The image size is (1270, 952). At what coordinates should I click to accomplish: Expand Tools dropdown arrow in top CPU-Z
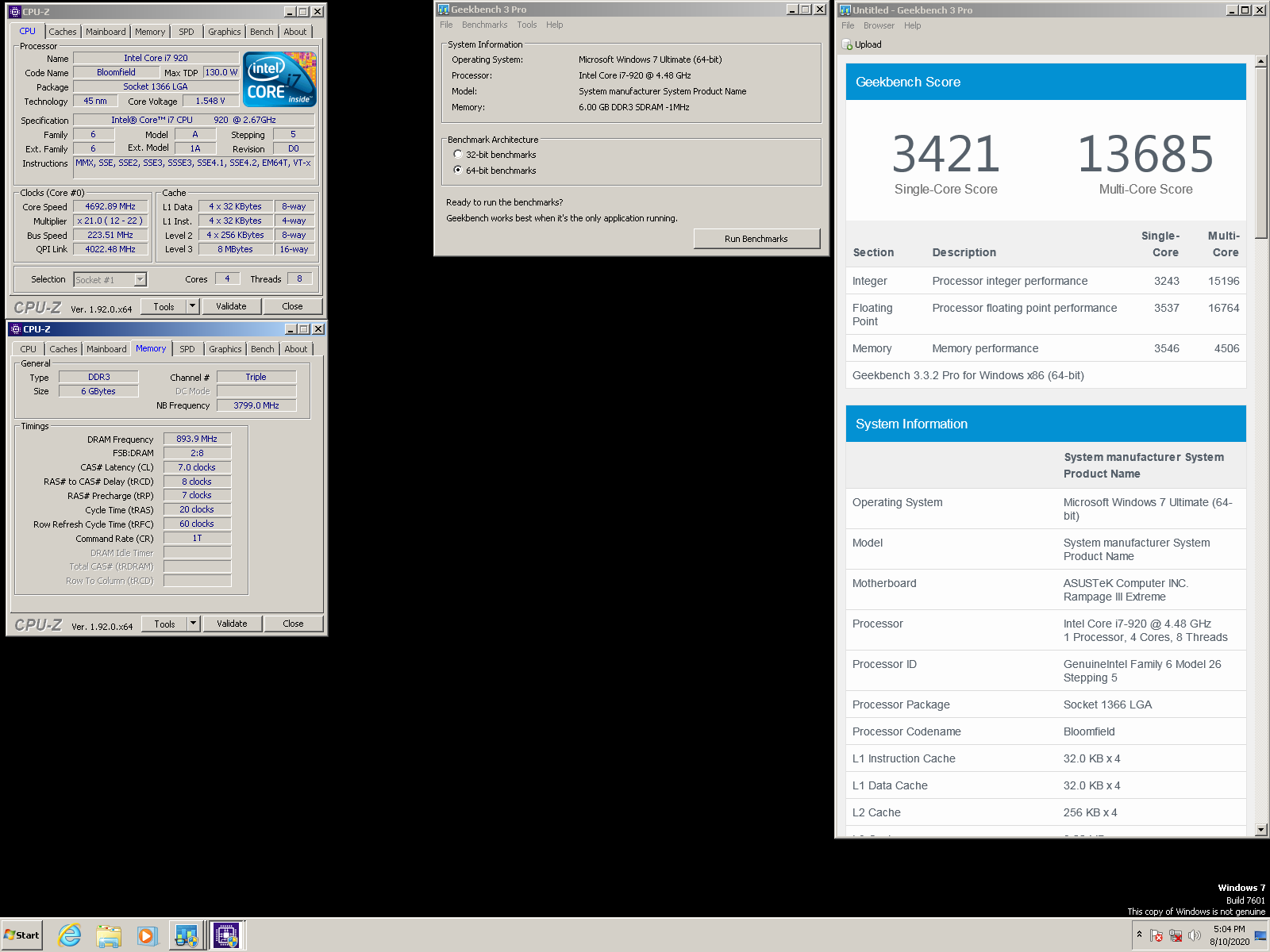click(192, 306)
